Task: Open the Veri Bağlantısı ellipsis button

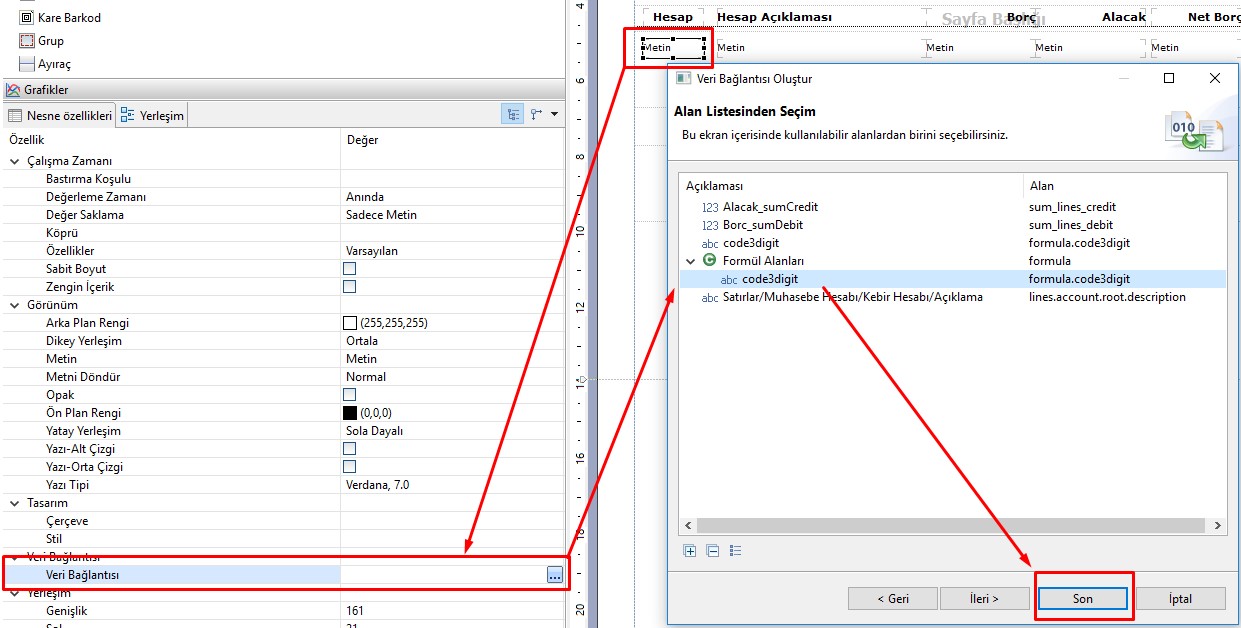Action: click(554, 575)
